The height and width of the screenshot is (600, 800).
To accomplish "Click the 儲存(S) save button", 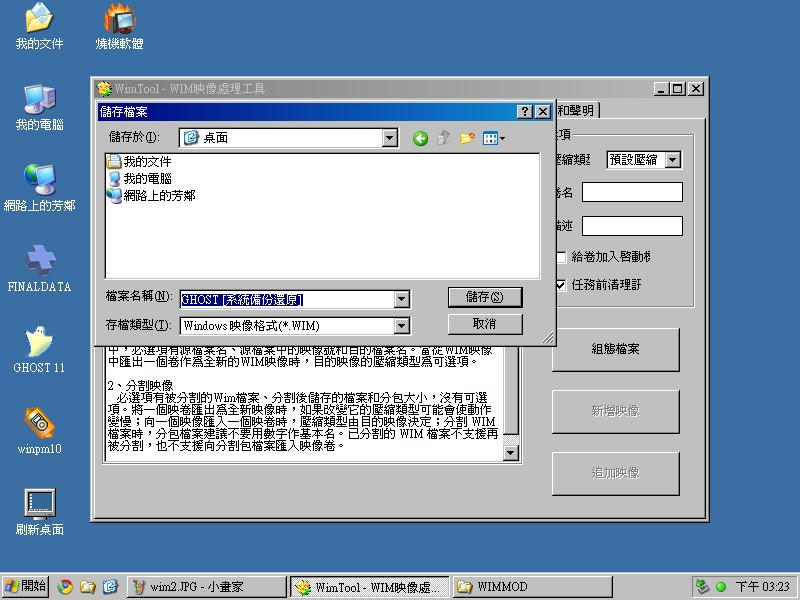I will (x=485, y=297).
